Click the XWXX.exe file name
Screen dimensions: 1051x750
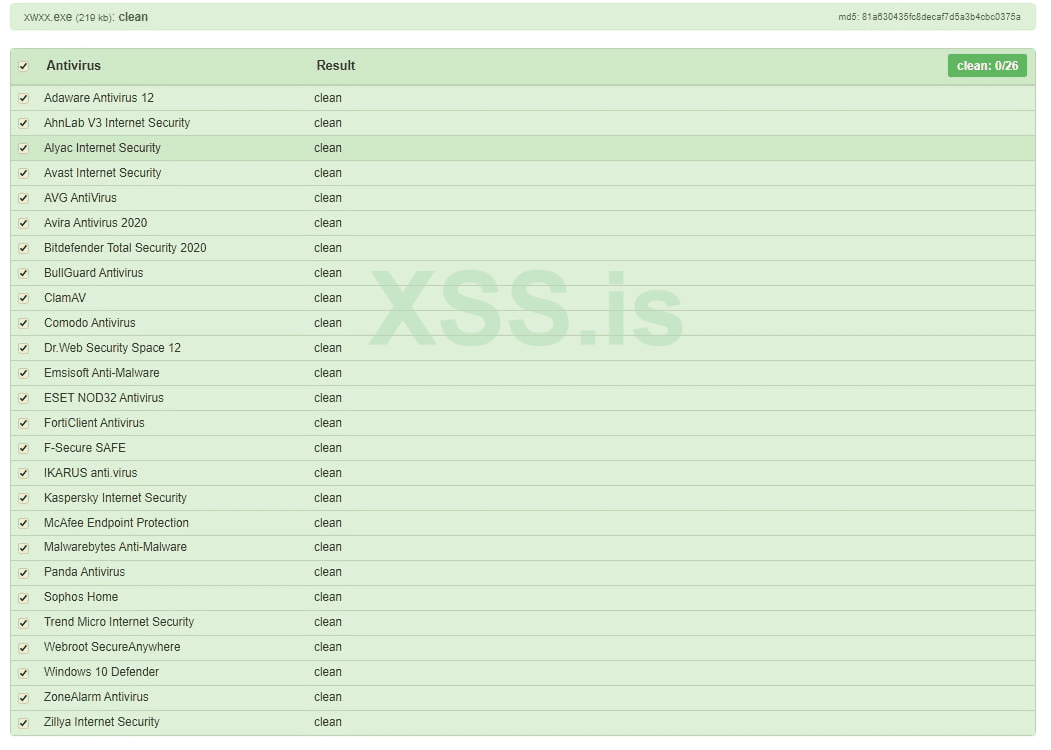(x=47, y=17)
